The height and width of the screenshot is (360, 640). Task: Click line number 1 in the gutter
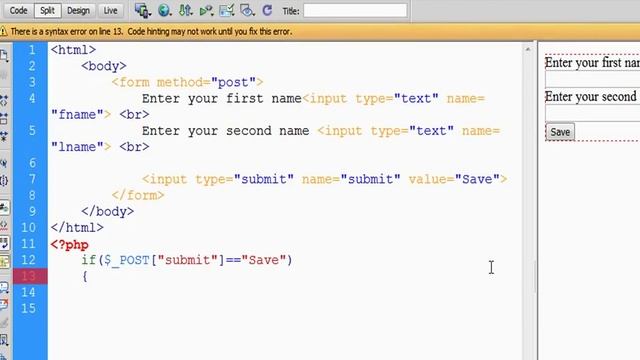point(32,50)
